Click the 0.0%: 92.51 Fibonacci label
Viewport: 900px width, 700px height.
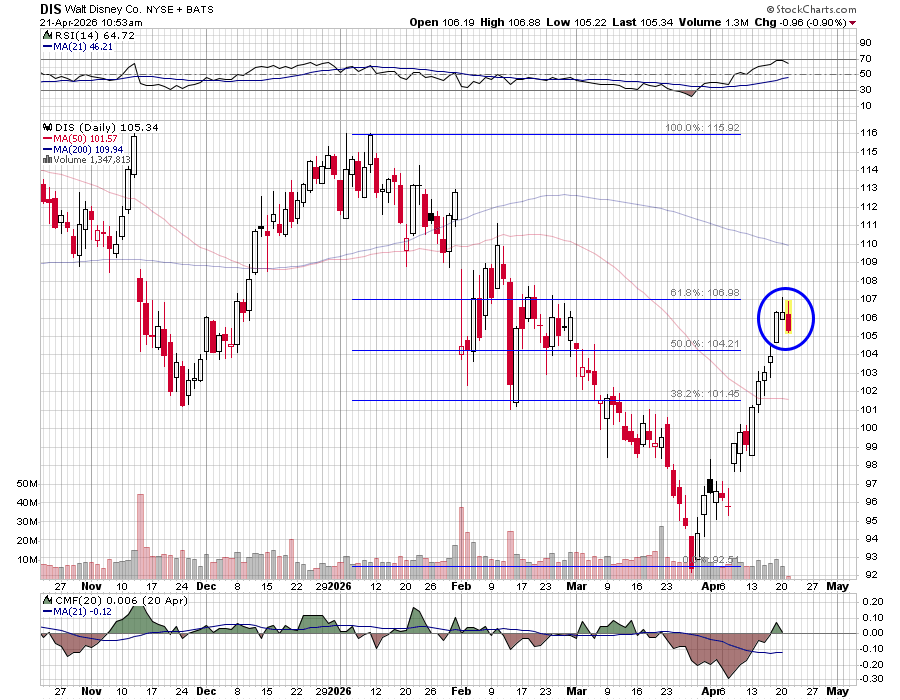tap(711, 559)
